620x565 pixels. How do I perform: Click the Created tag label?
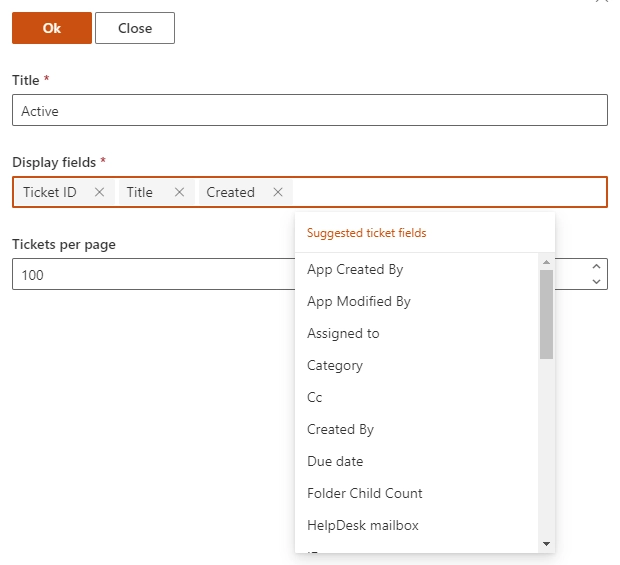(231, 192)
